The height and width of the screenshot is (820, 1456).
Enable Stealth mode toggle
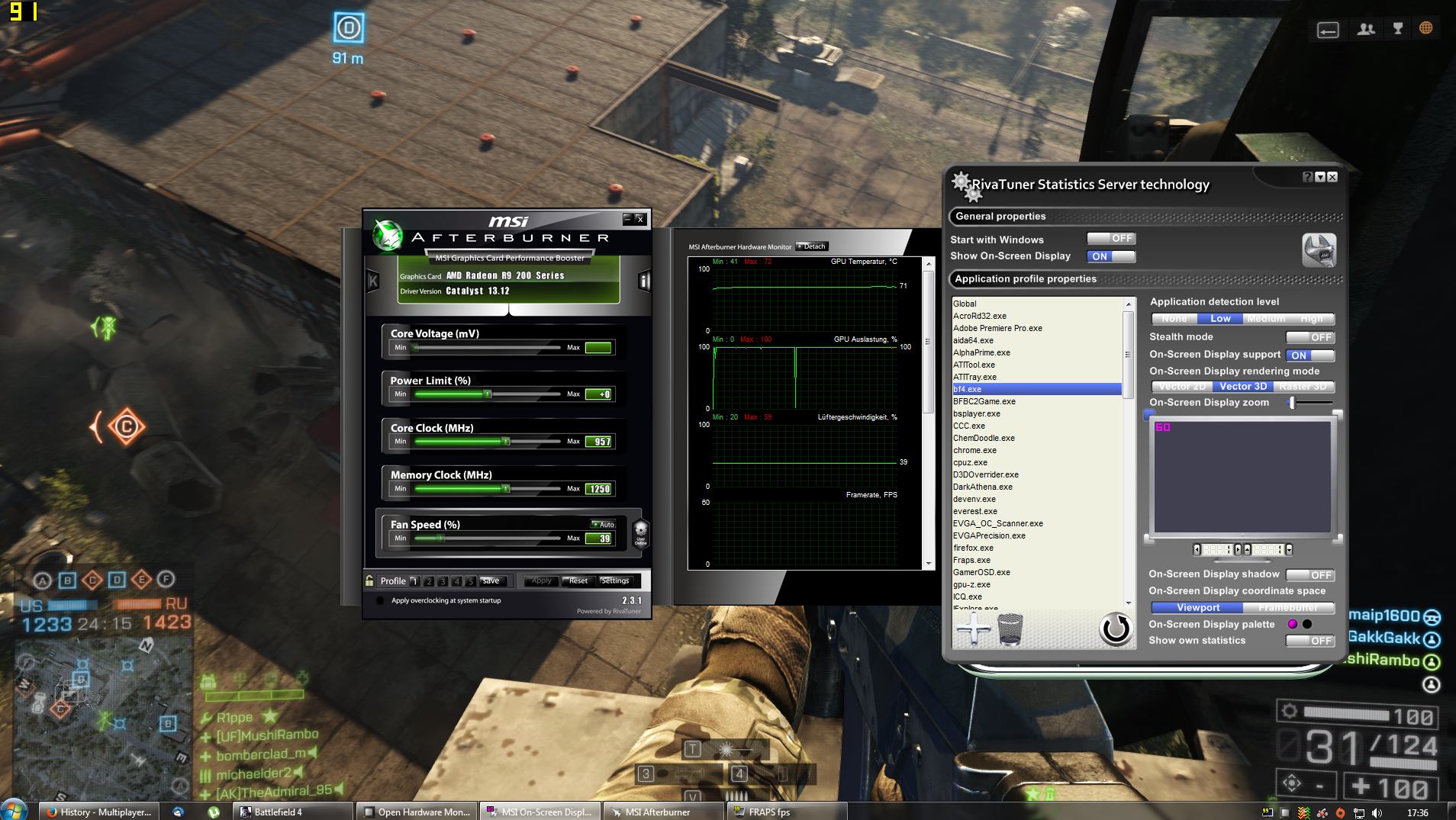point(1310,337)
